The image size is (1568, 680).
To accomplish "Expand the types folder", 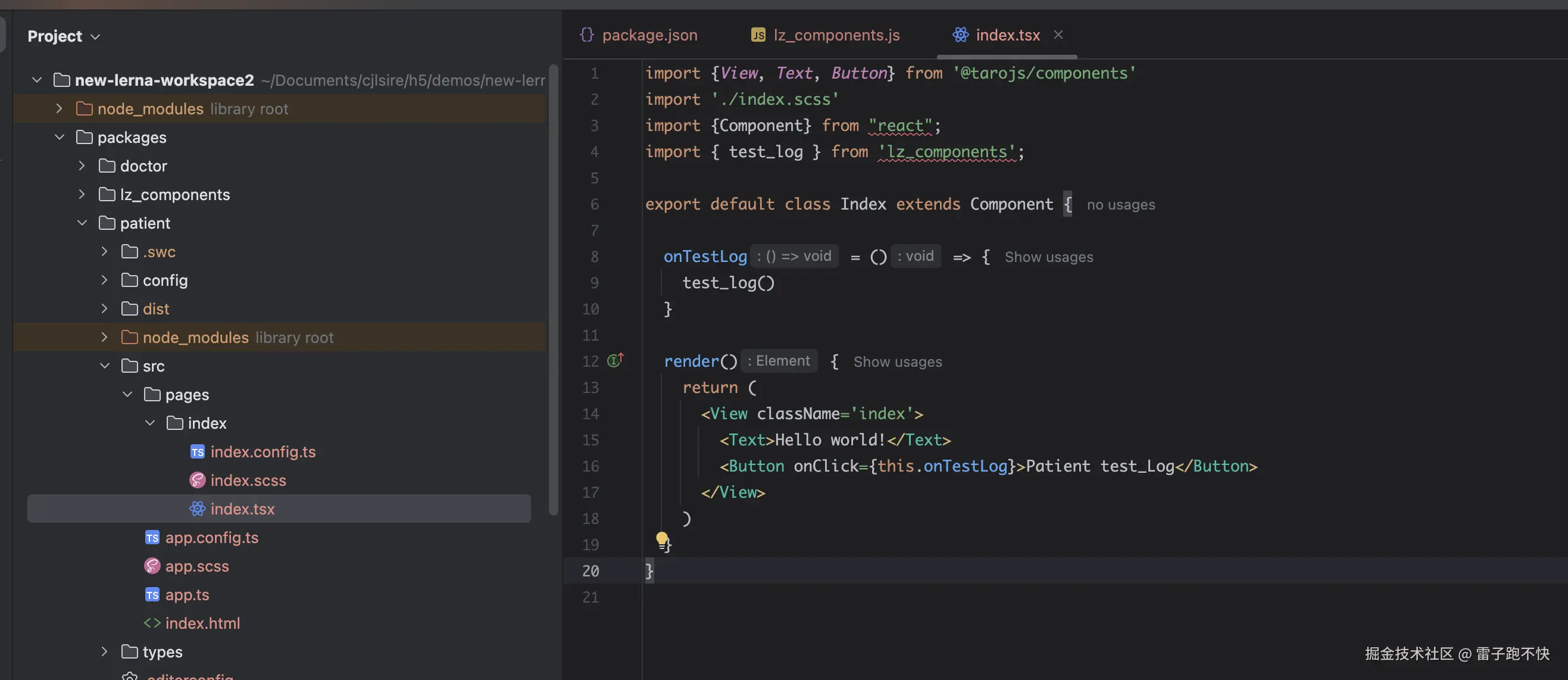I will click(x=104, y=651).
